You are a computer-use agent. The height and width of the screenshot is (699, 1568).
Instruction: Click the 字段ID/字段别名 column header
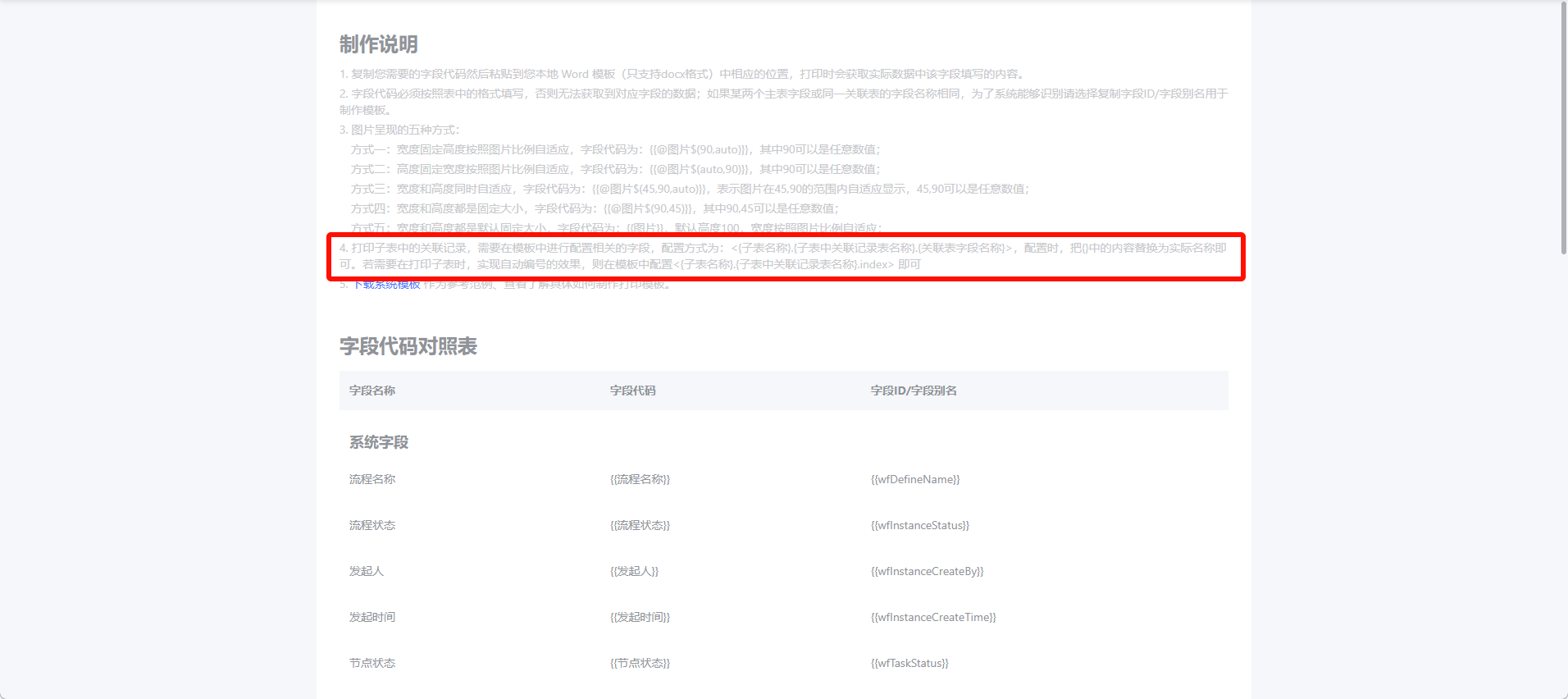(x=914, y=391)
